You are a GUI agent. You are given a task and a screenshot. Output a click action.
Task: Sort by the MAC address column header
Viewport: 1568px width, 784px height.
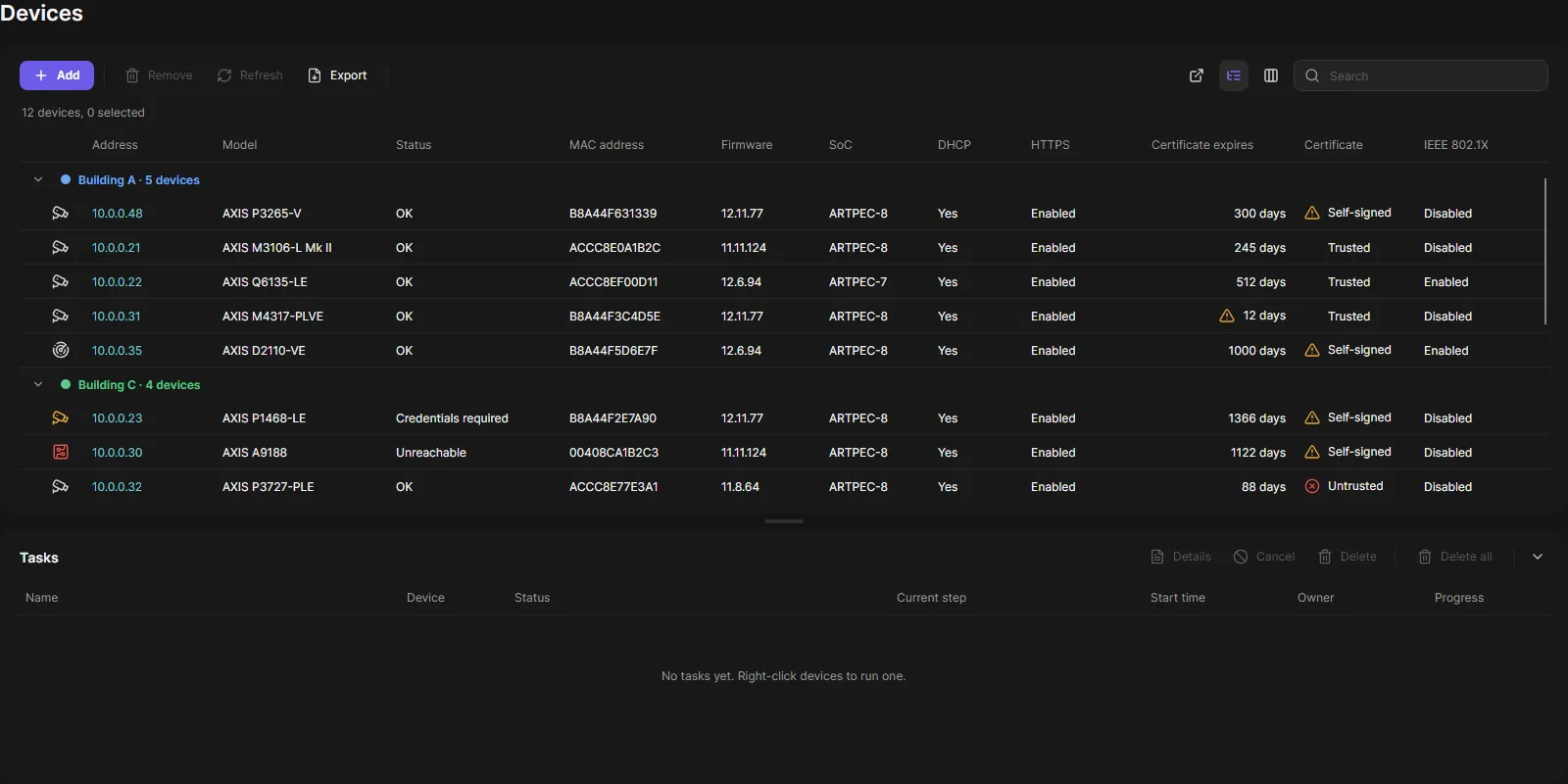click(x=607, y=145)
